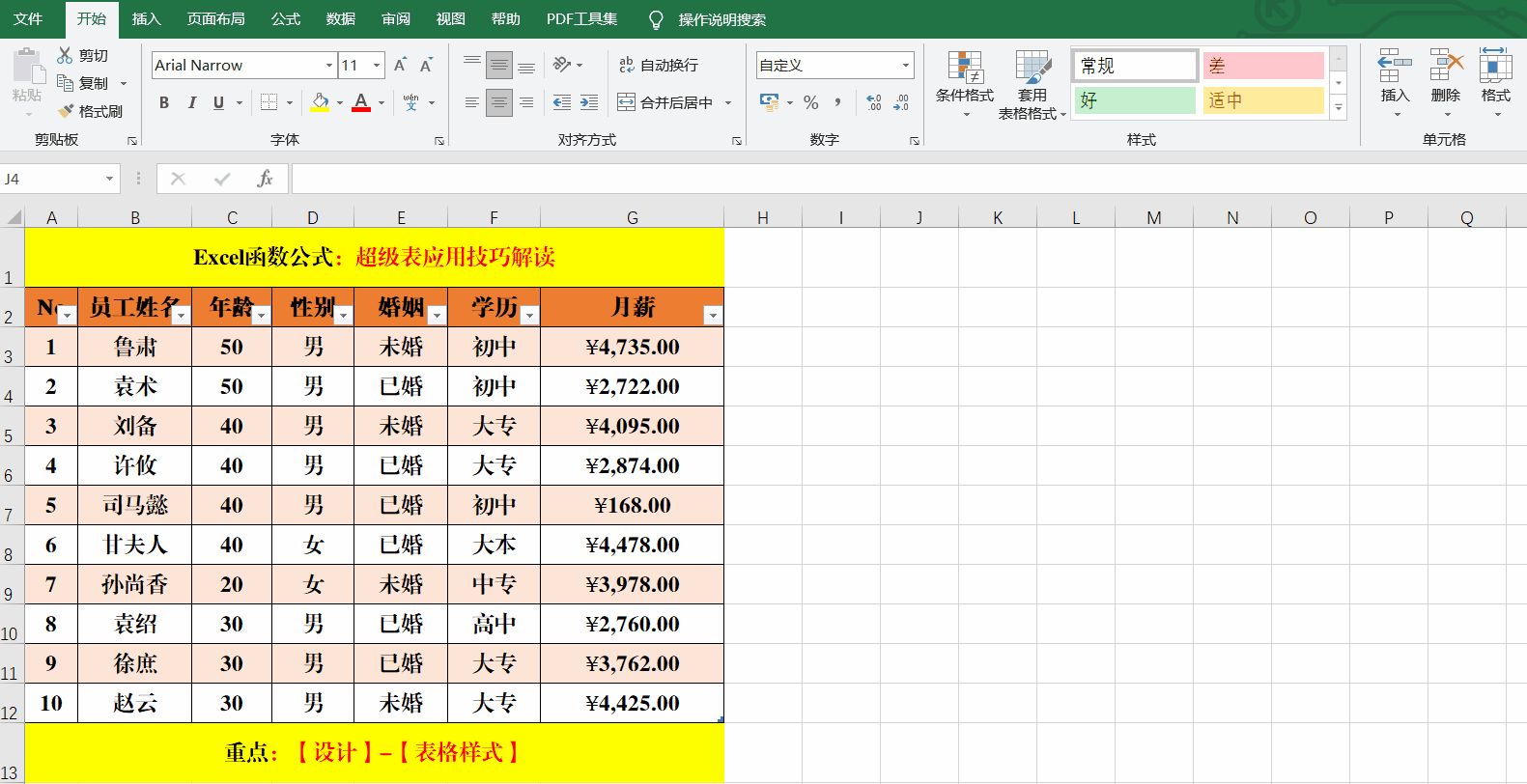Click the Name Box showing J4
Screen dimensions: 1527x784
pyautogui.click(x=50, y=179)
